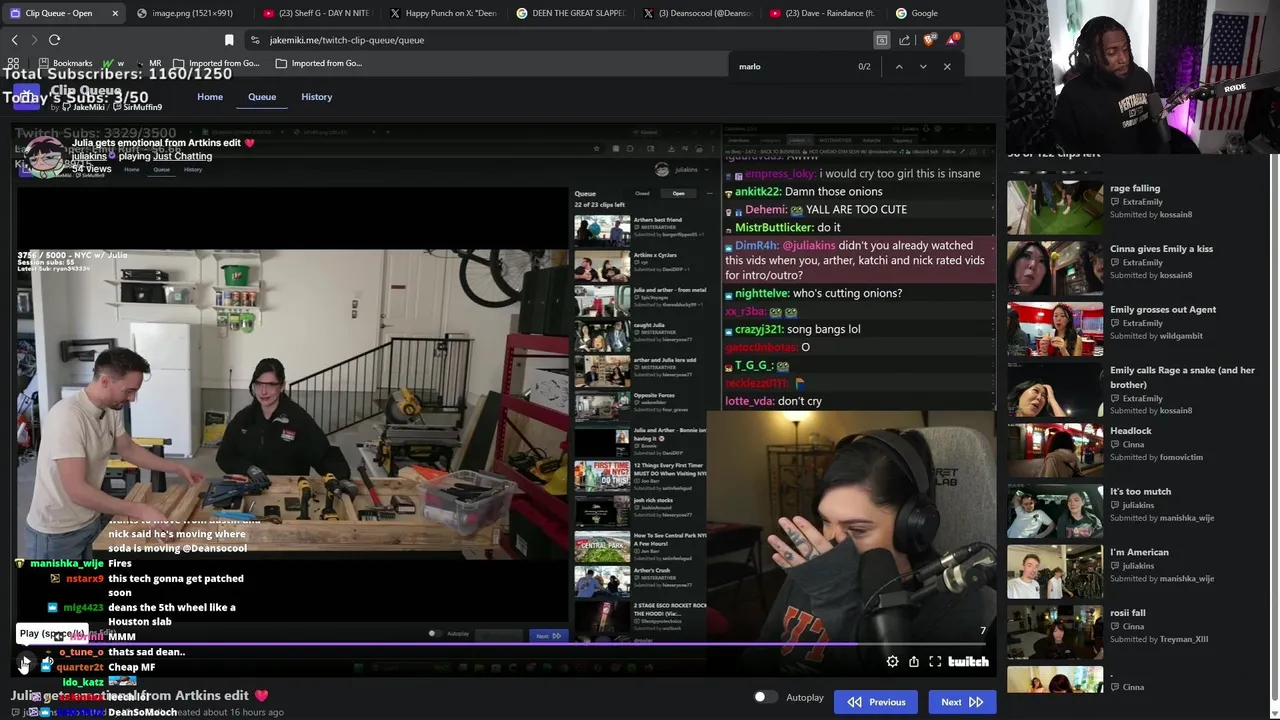Open the MR bookmark
The image size is (1280, 720).
[x=147, y=63]
